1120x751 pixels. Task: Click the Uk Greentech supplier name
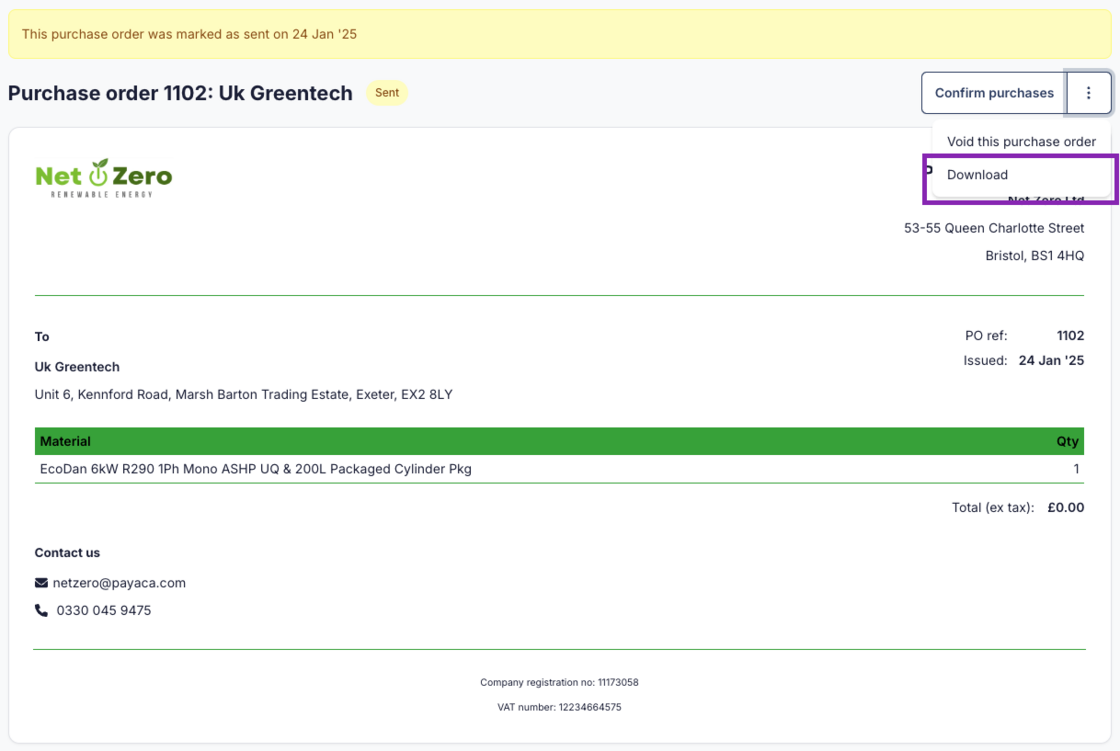point(77,367)
